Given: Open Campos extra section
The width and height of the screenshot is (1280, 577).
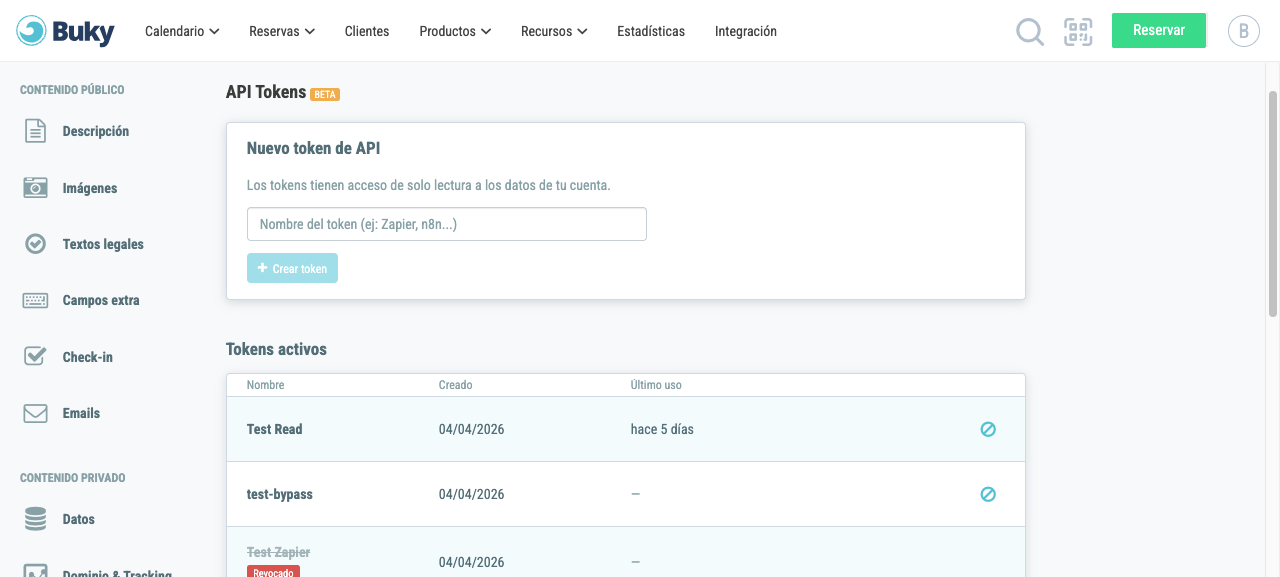Looking at the screenshot, I should tap(101, 300).
